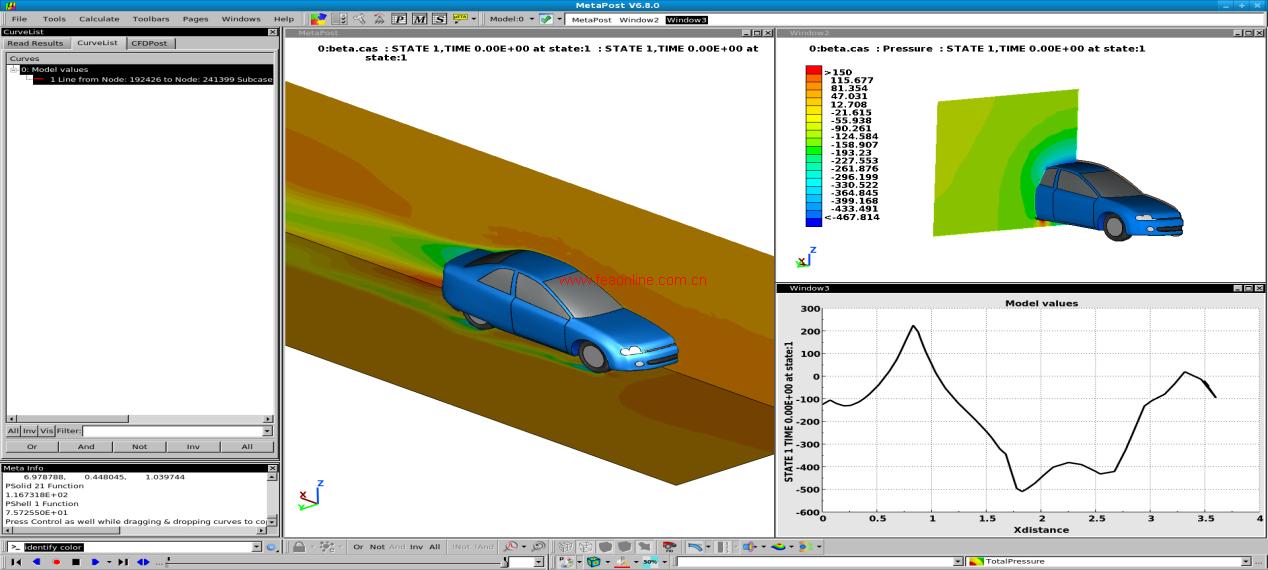This screenshot has width=1268, height=570.
Task: Open the Calculate menu
Action: pyautogui.click(x=99, y=19)
